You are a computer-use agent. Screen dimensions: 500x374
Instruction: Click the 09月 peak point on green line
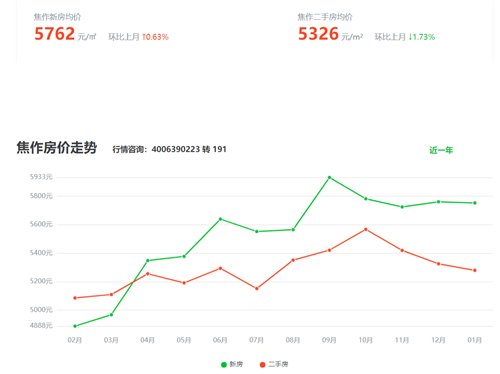pyautogui.click(x=329, y=178)
